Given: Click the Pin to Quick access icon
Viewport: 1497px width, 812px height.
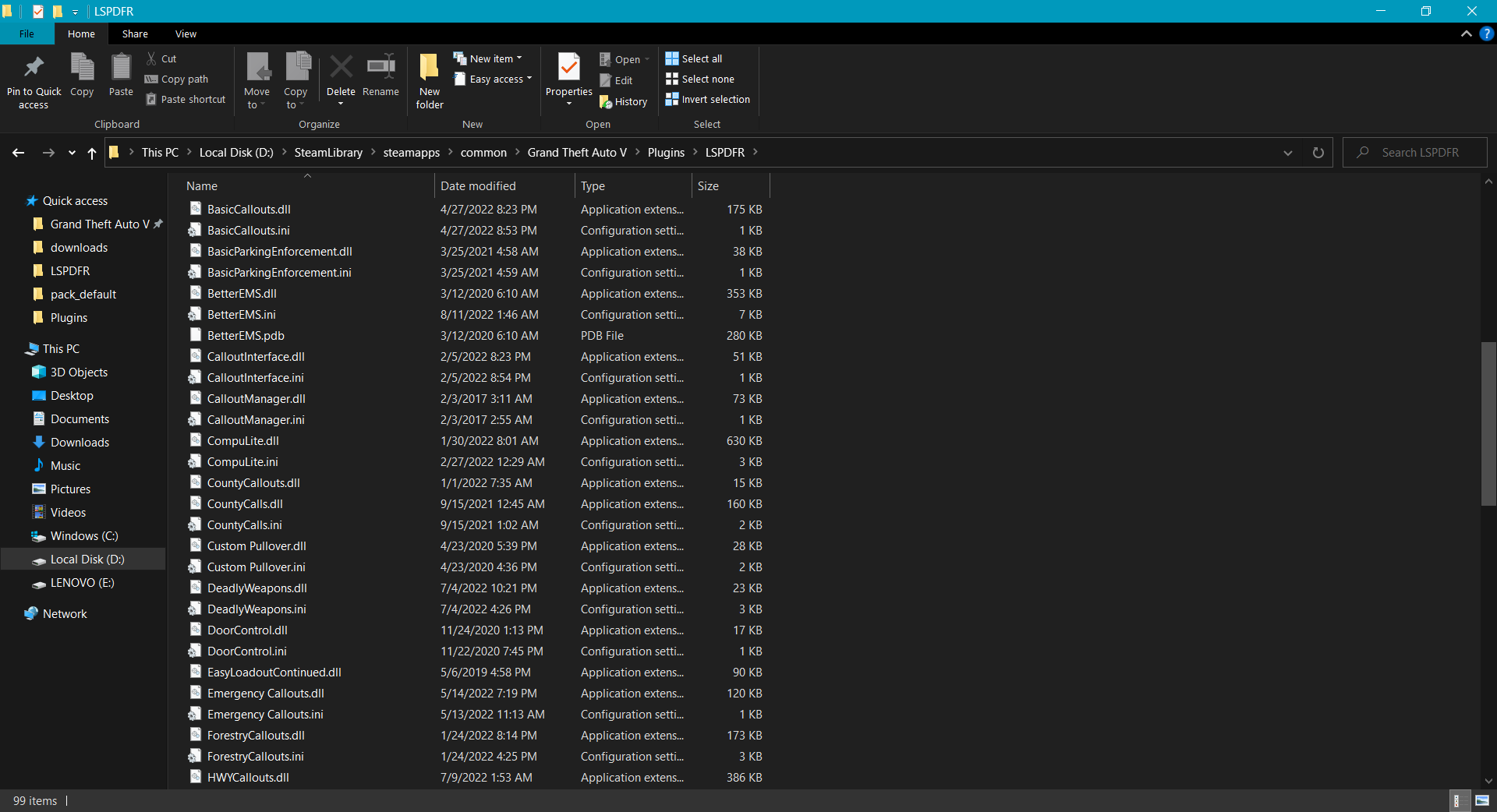Looking at the screenshot, I should click(34, 69).
